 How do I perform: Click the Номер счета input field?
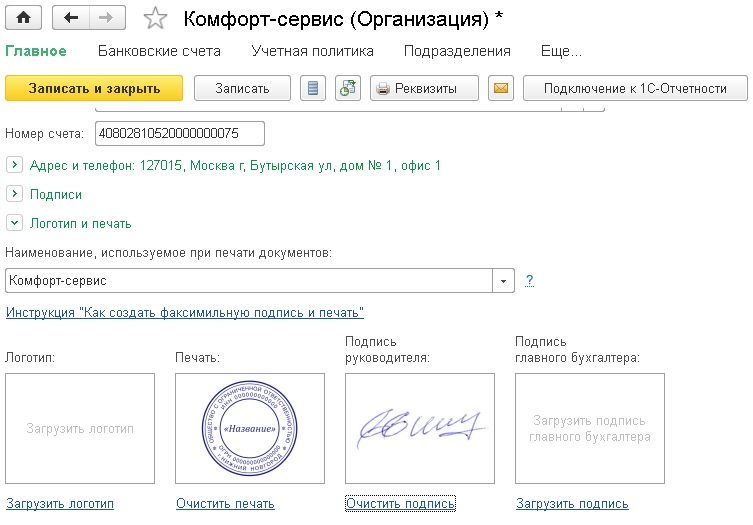tap(180, 134)
